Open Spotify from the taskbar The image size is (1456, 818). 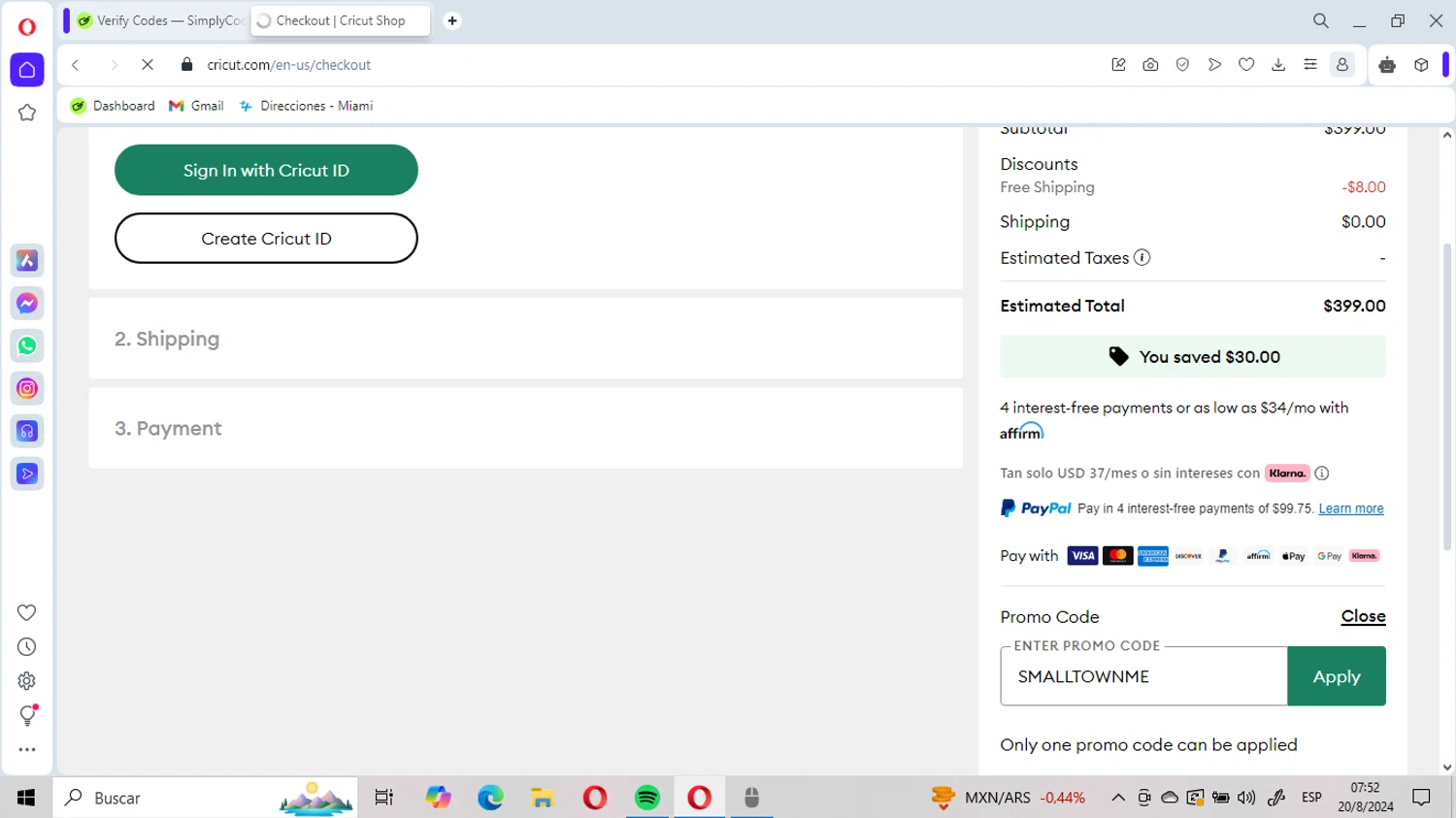(x=647, y=798)
